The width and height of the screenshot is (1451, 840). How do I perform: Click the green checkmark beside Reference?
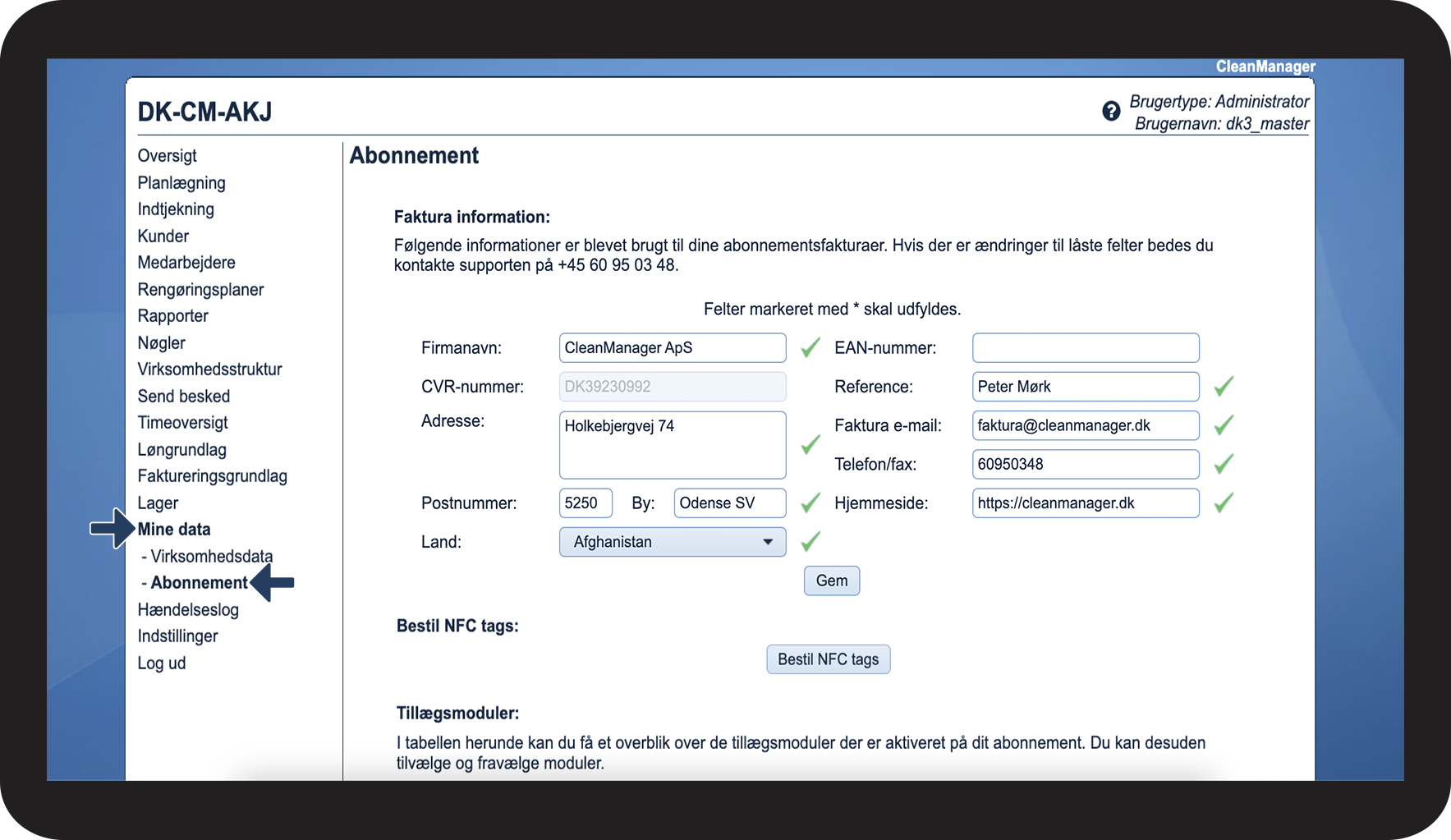1224,387
